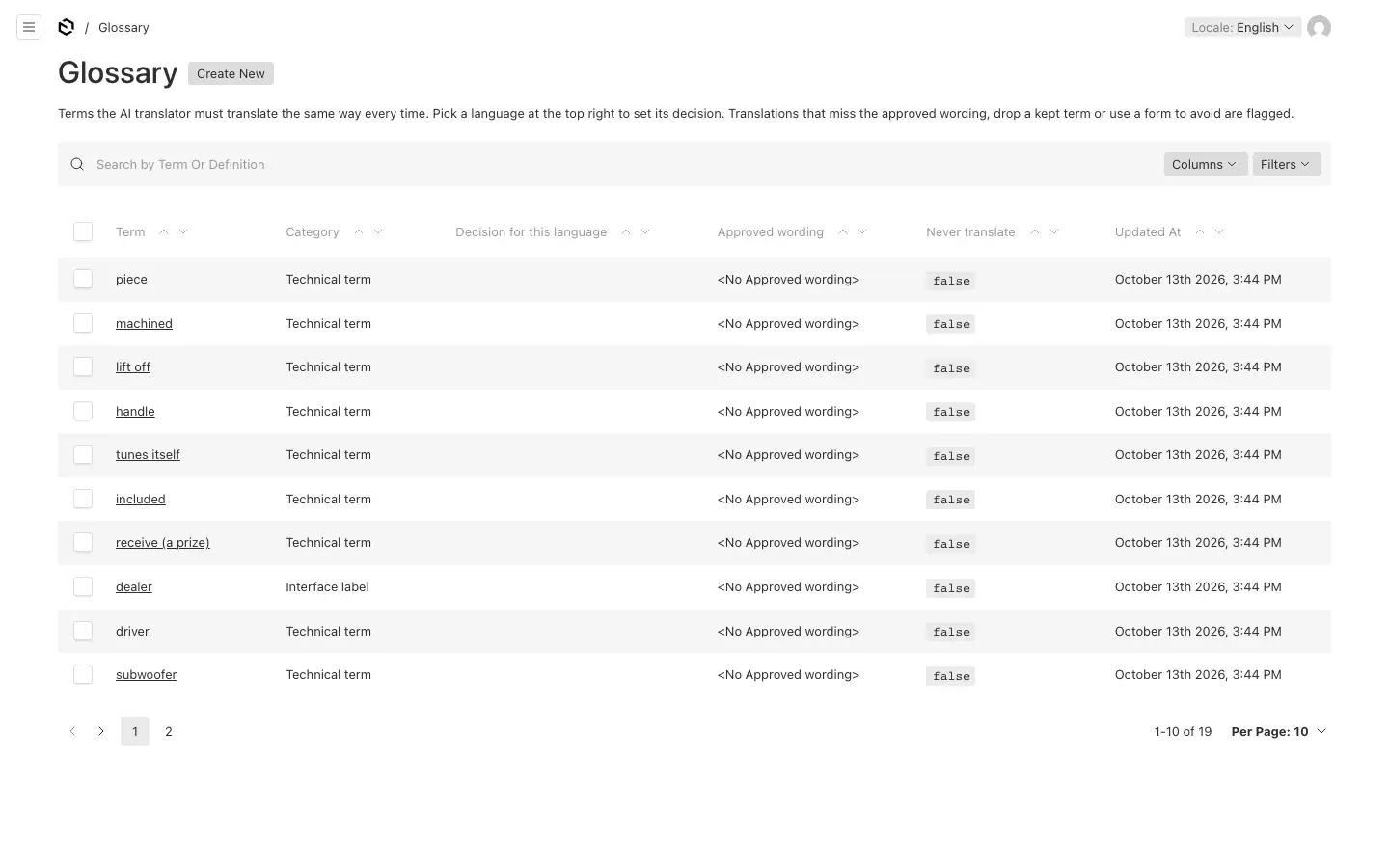Sort Decision for this language descending
This screenshot has height=868, width=1389.
(x=645, y=231)
